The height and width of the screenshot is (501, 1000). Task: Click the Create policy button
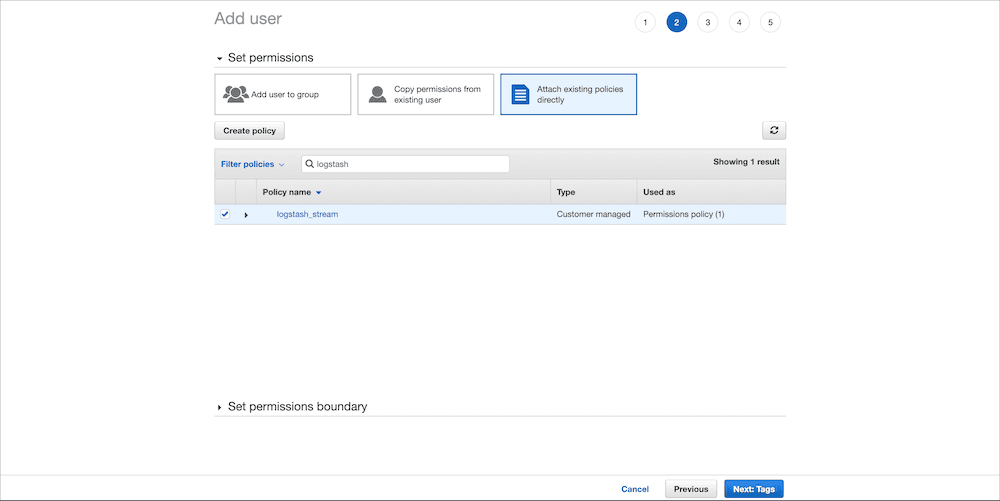[x=249, y=131]
